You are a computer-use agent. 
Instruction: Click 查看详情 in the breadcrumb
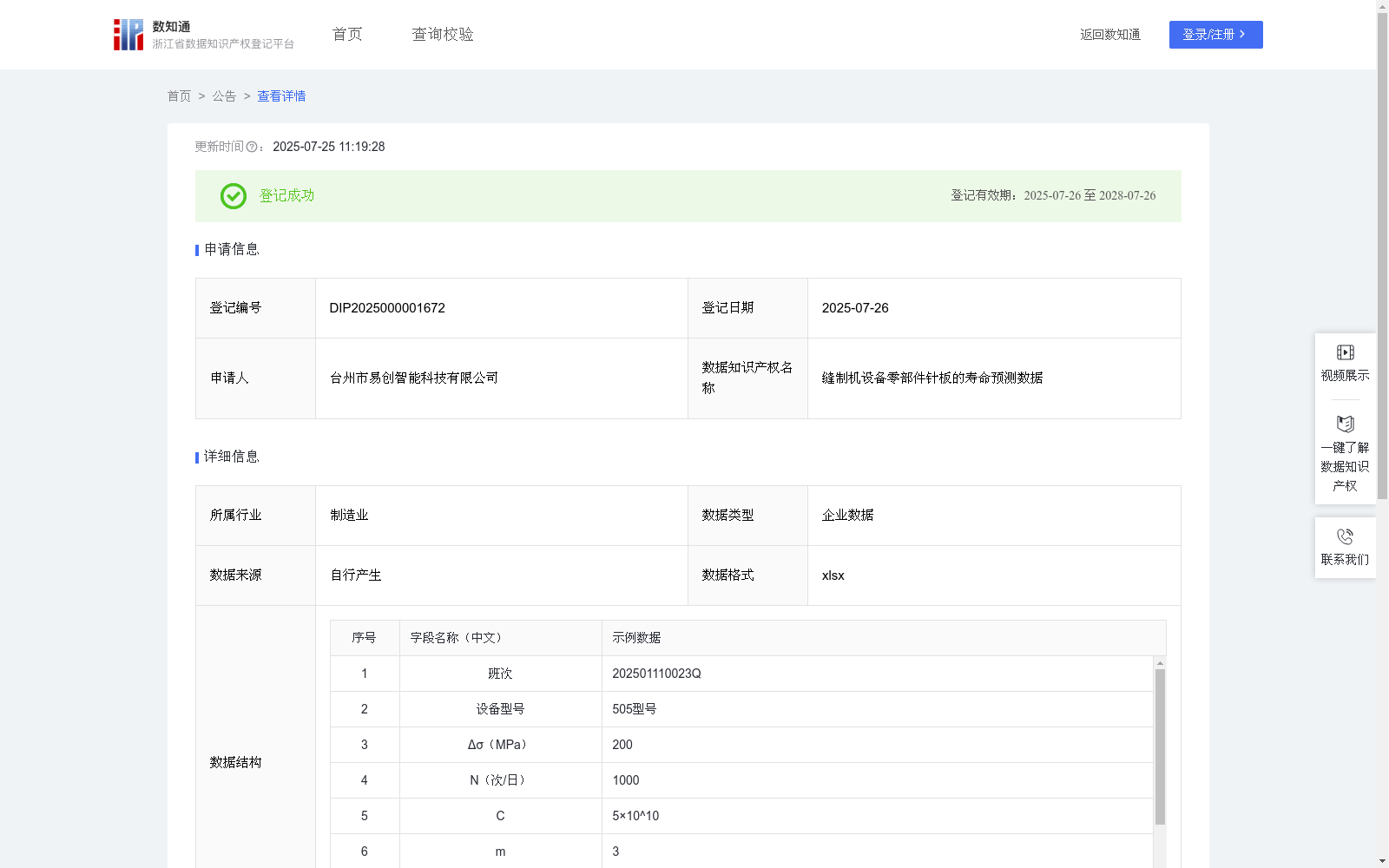pos(281,96)
